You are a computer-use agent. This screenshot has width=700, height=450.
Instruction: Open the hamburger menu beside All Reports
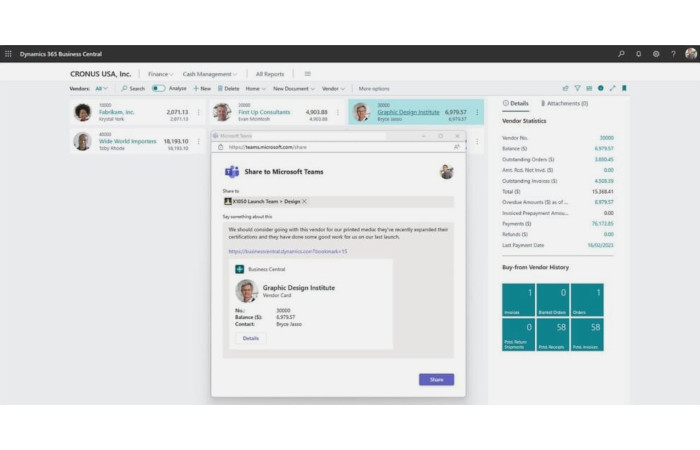[308, 74]
